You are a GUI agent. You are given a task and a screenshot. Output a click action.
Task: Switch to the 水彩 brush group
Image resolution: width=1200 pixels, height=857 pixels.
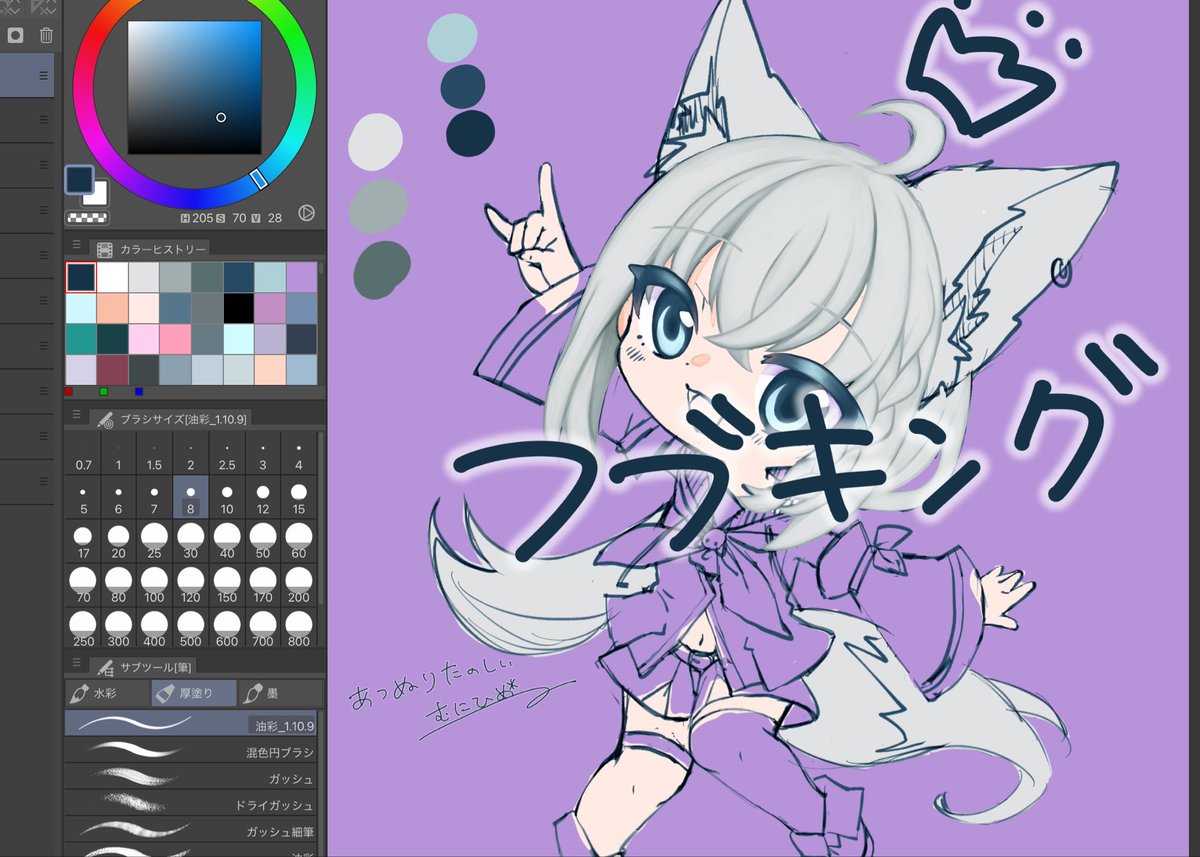coord(107,692)
